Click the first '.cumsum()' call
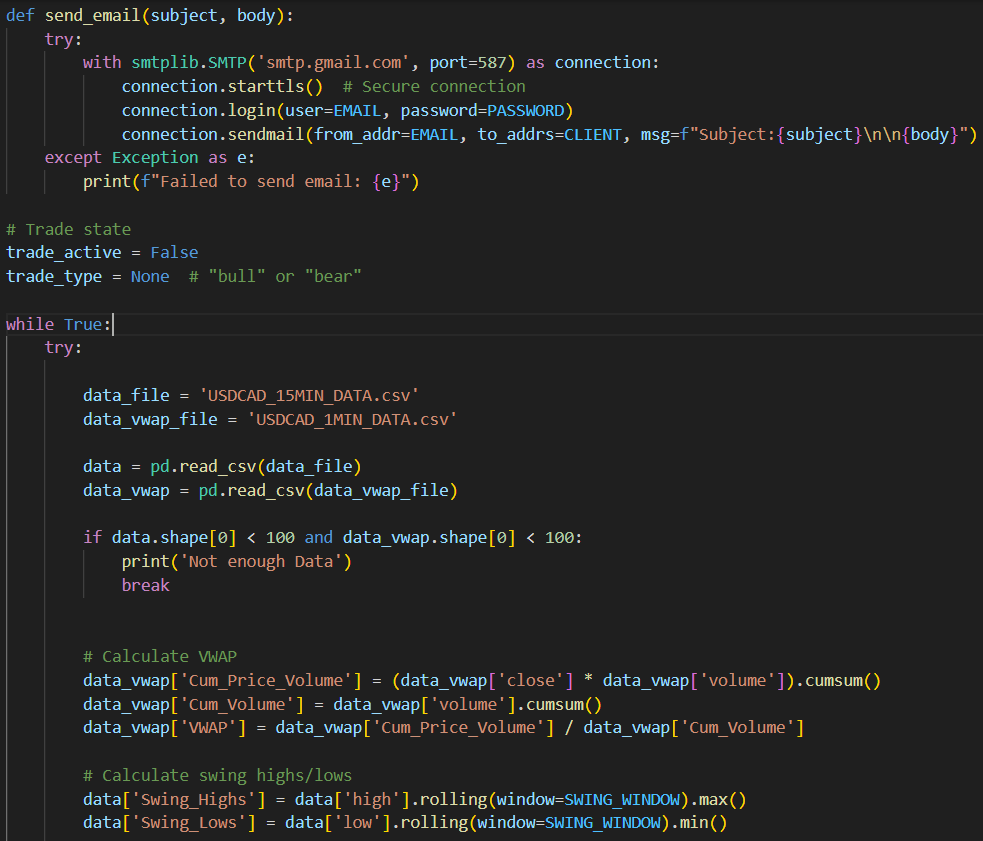Image resolution: width=983 pixels, height=841 pixels. [x=838, y=680]
